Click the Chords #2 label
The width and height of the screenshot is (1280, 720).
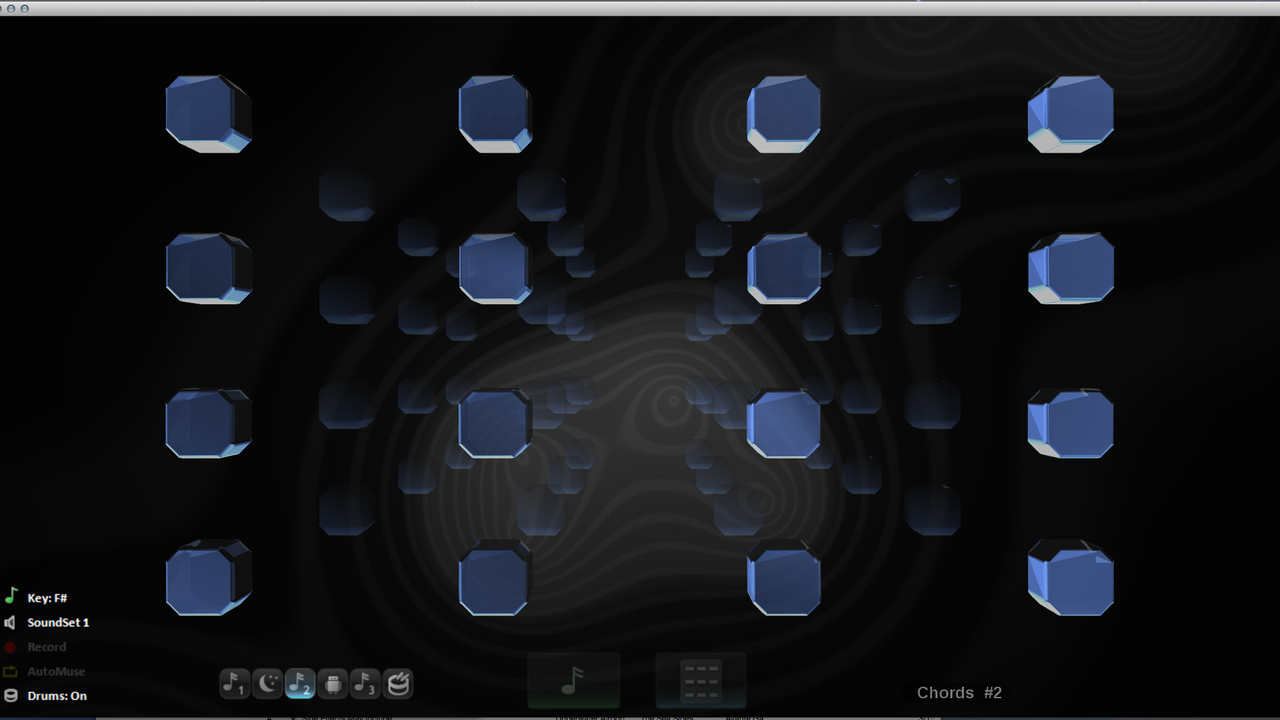(x=959, y=693)
